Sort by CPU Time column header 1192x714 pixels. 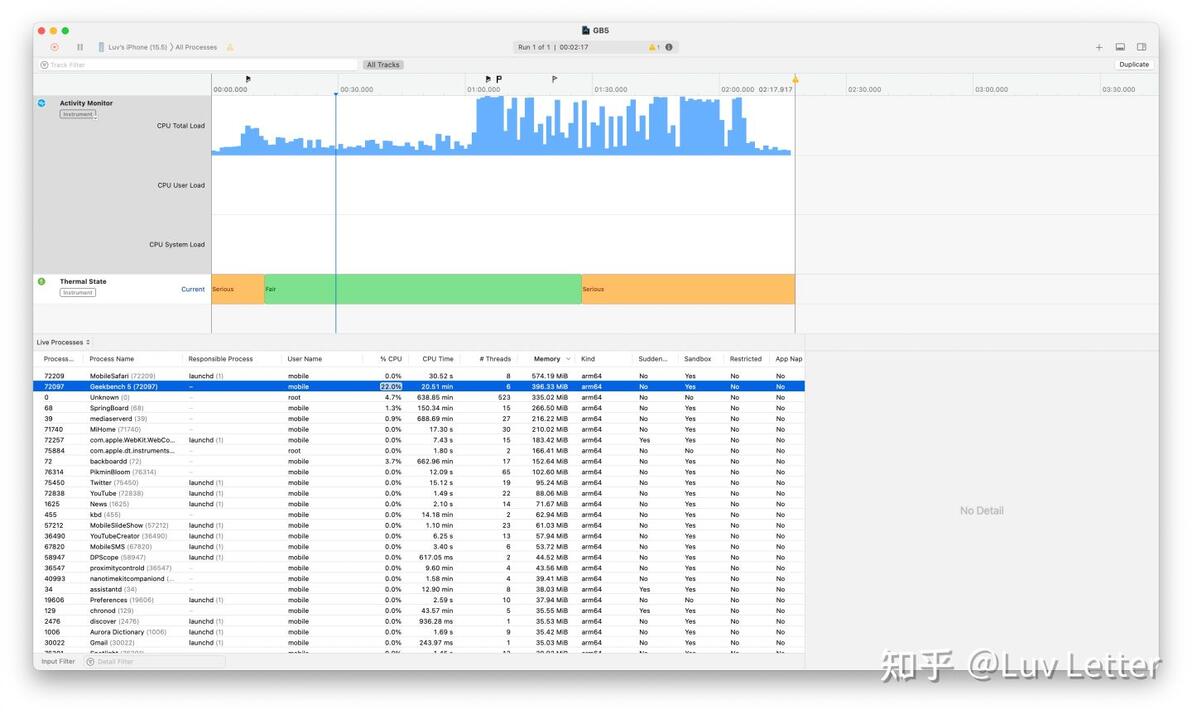pos(438,359)
